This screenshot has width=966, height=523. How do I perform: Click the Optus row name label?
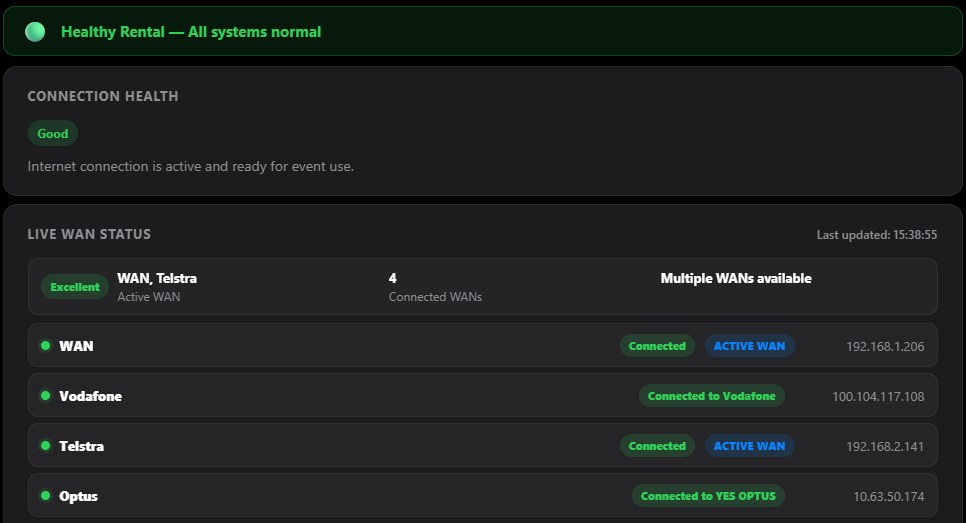(78, 497)
